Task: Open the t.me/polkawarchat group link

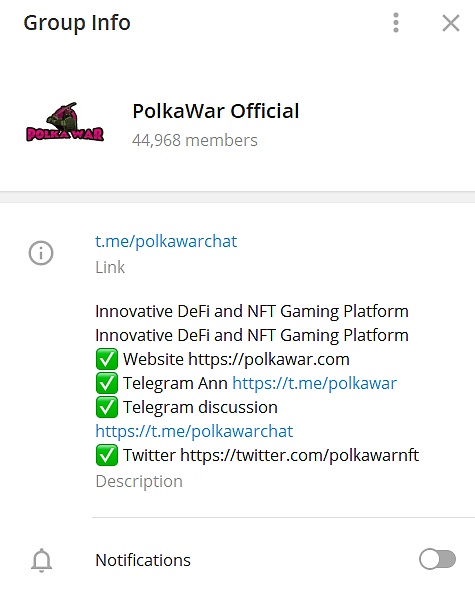Action: click(166, 241)
